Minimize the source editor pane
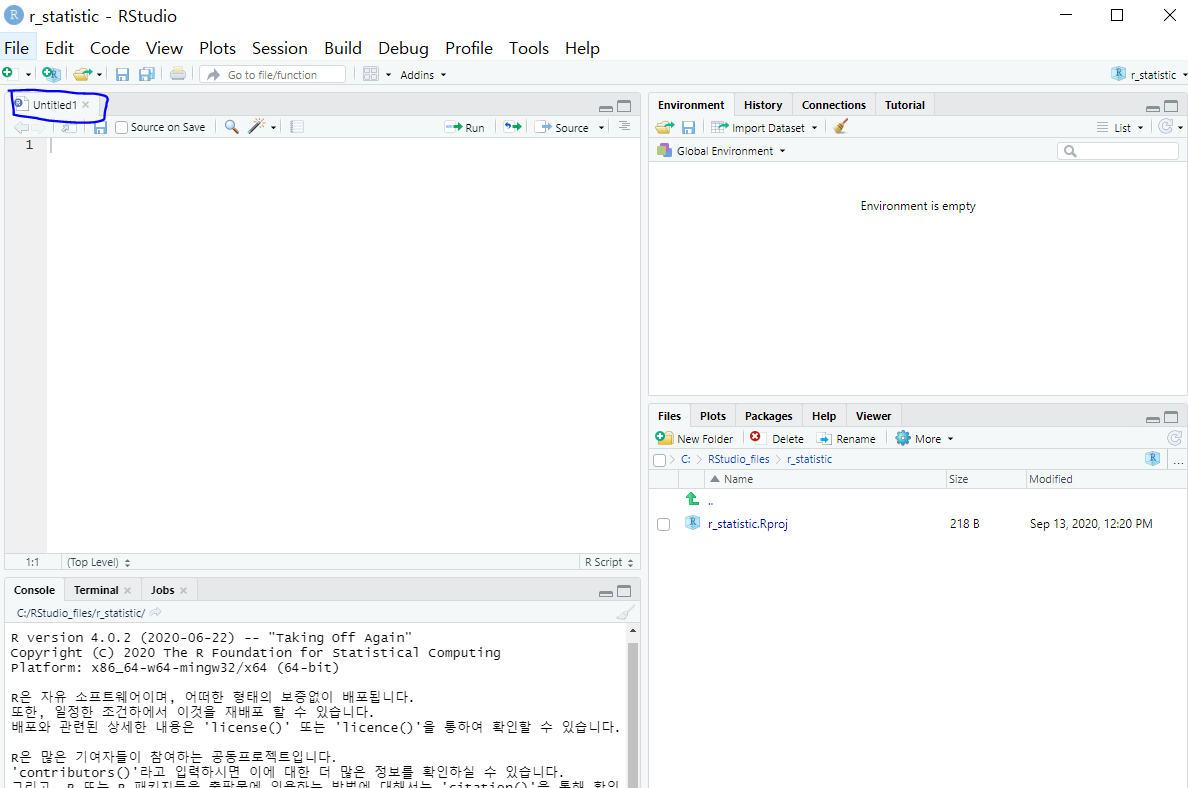 pos(605,108)
